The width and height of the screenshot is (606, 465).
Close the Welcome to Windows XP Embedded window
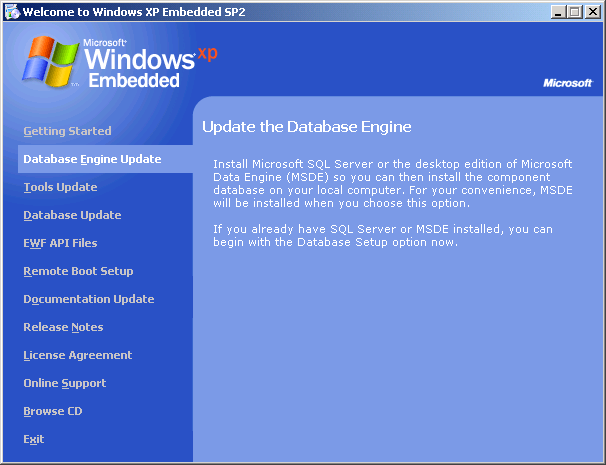[x=593, y=12]
